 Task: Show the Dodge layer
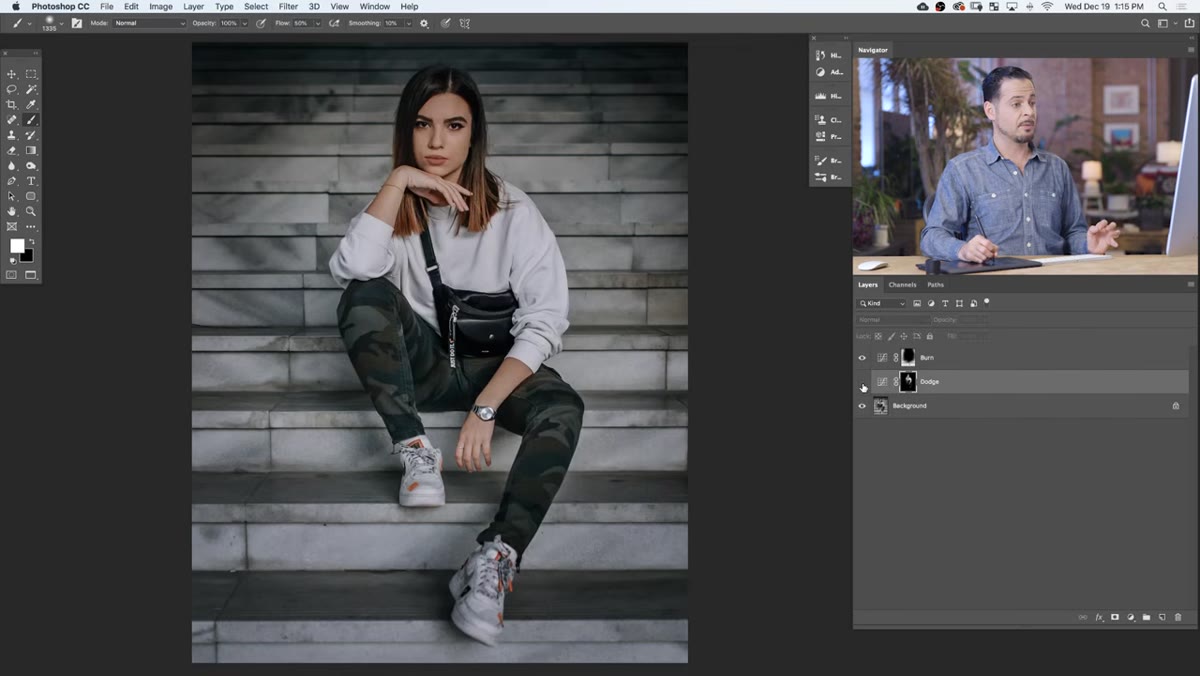point(862,382)
